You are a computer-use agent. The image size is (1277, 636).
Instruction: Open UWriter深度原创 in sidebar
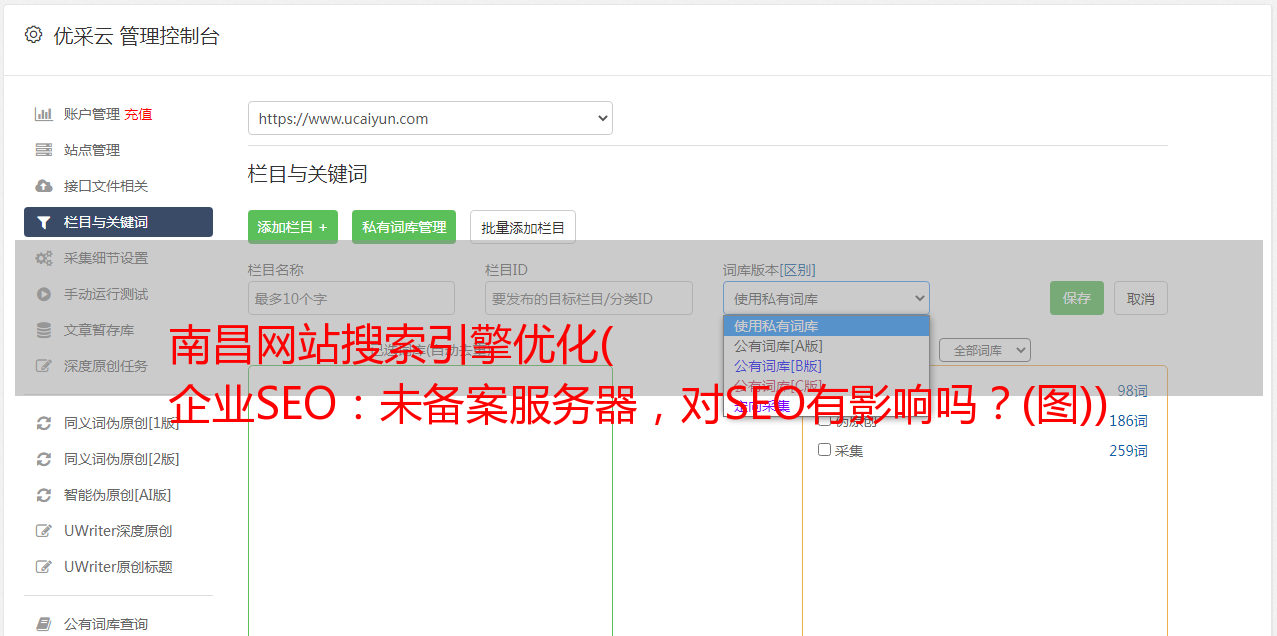point(118,531)
